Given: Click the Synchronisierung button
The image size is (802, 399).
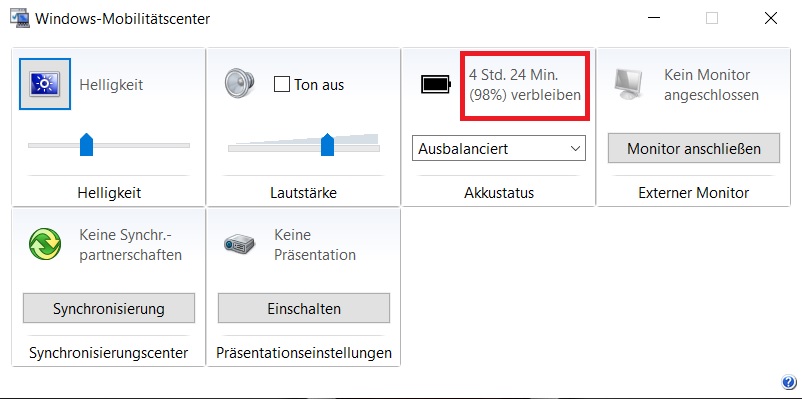Looking at the screenshot, I should (109, 308).
